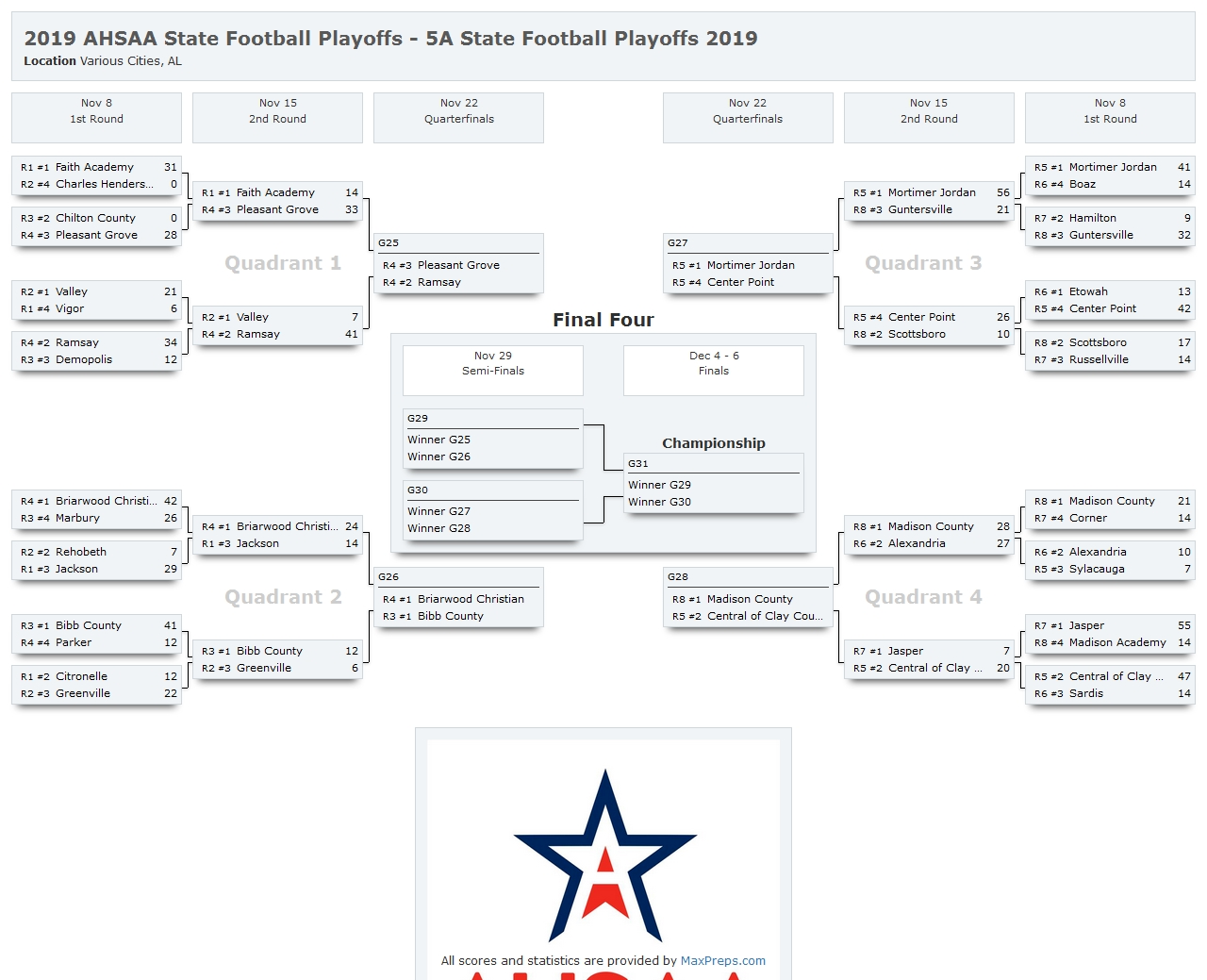Click the Citronelle vs Greenville 1st Round game
The height and width of the screenshot is (980, 1207).
tap(96, 685)
